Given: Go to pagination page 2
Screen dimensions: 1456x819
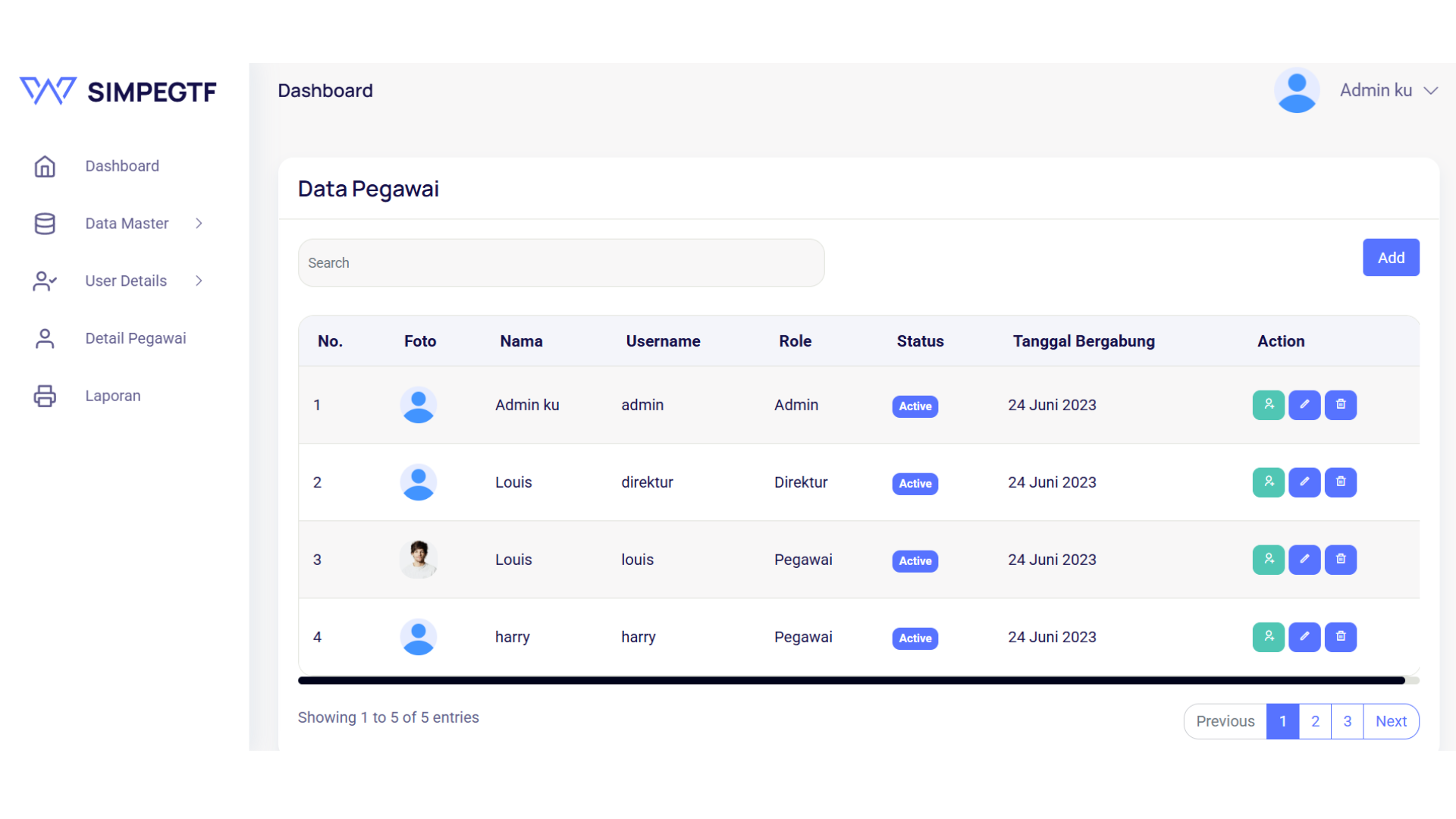Looking at the screenshot, I should pos(1315,721).
